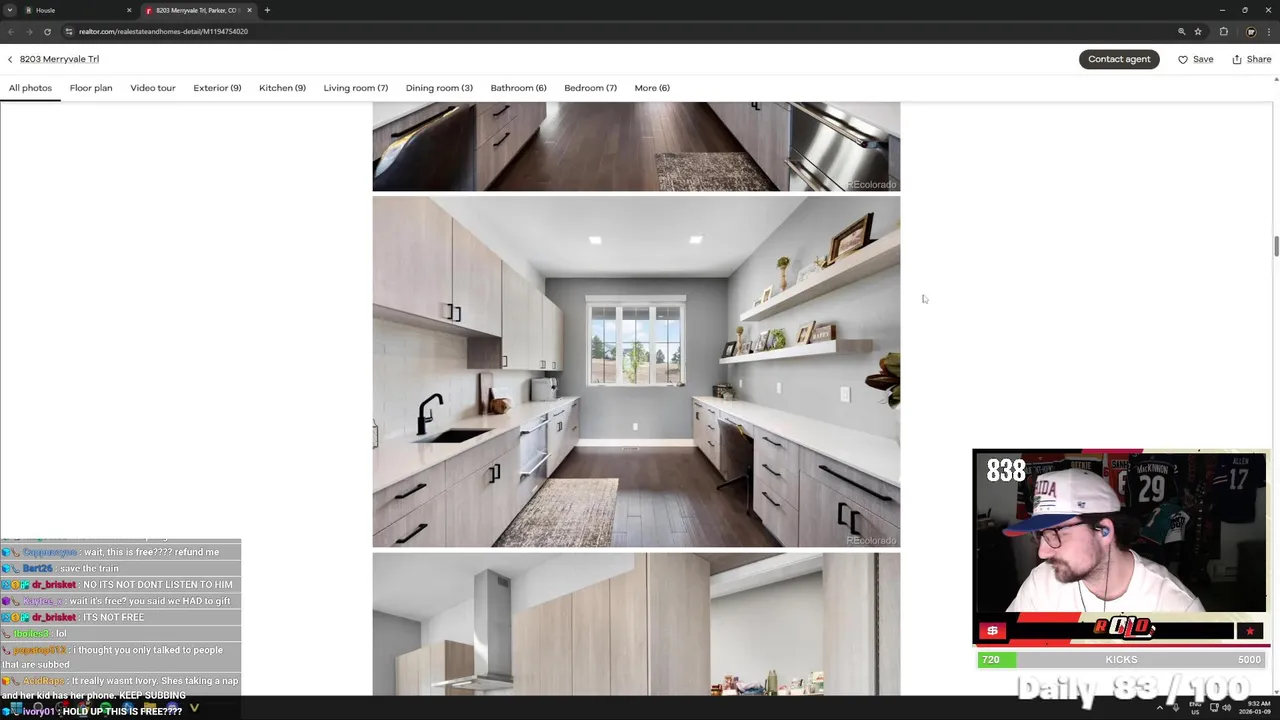Click the red badge icon below the webcam
This screenshot has height=720, width=1280.
click(x=992, y=631)
